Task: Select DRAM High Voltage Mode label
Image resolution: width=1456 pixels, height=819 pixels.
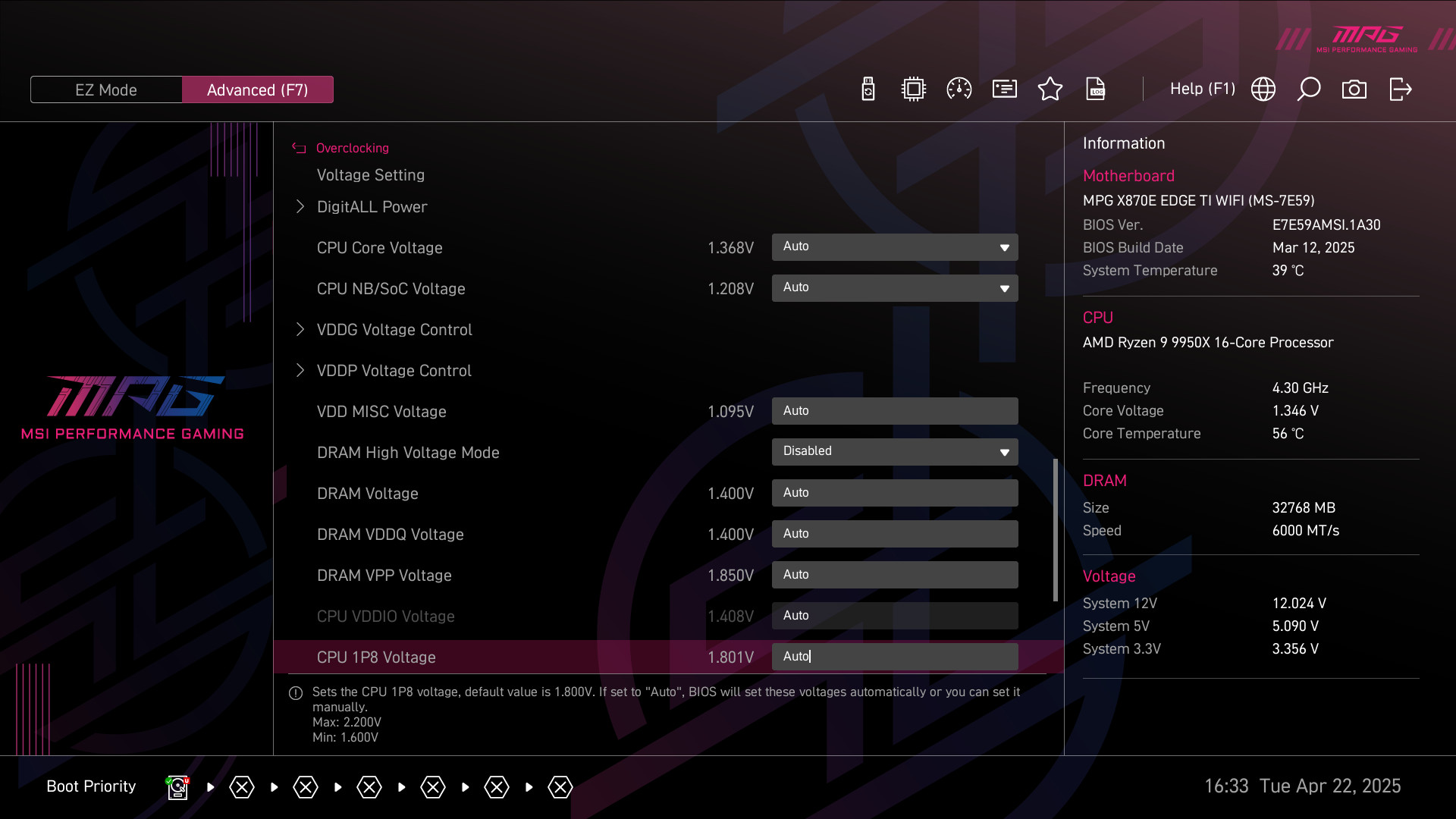Action: (408, 453)
